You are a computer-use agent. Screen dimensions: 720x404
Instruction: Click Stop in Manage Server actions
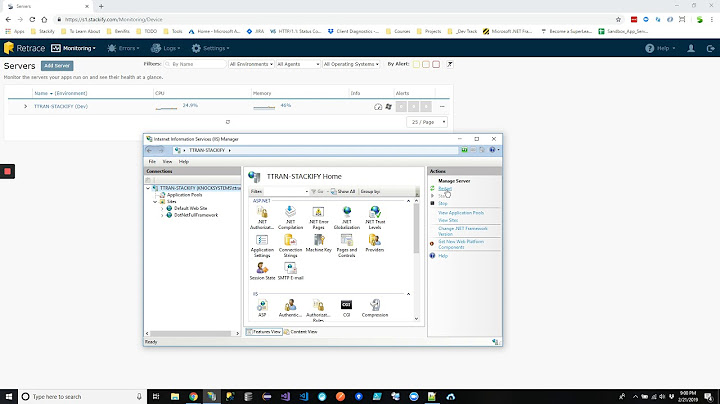(443, 203)
